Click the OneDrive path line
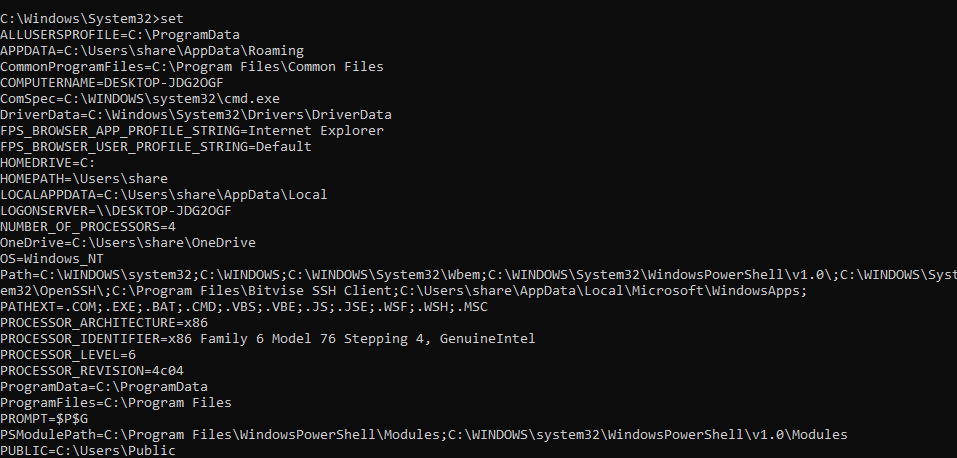 (x=128, y=242)
